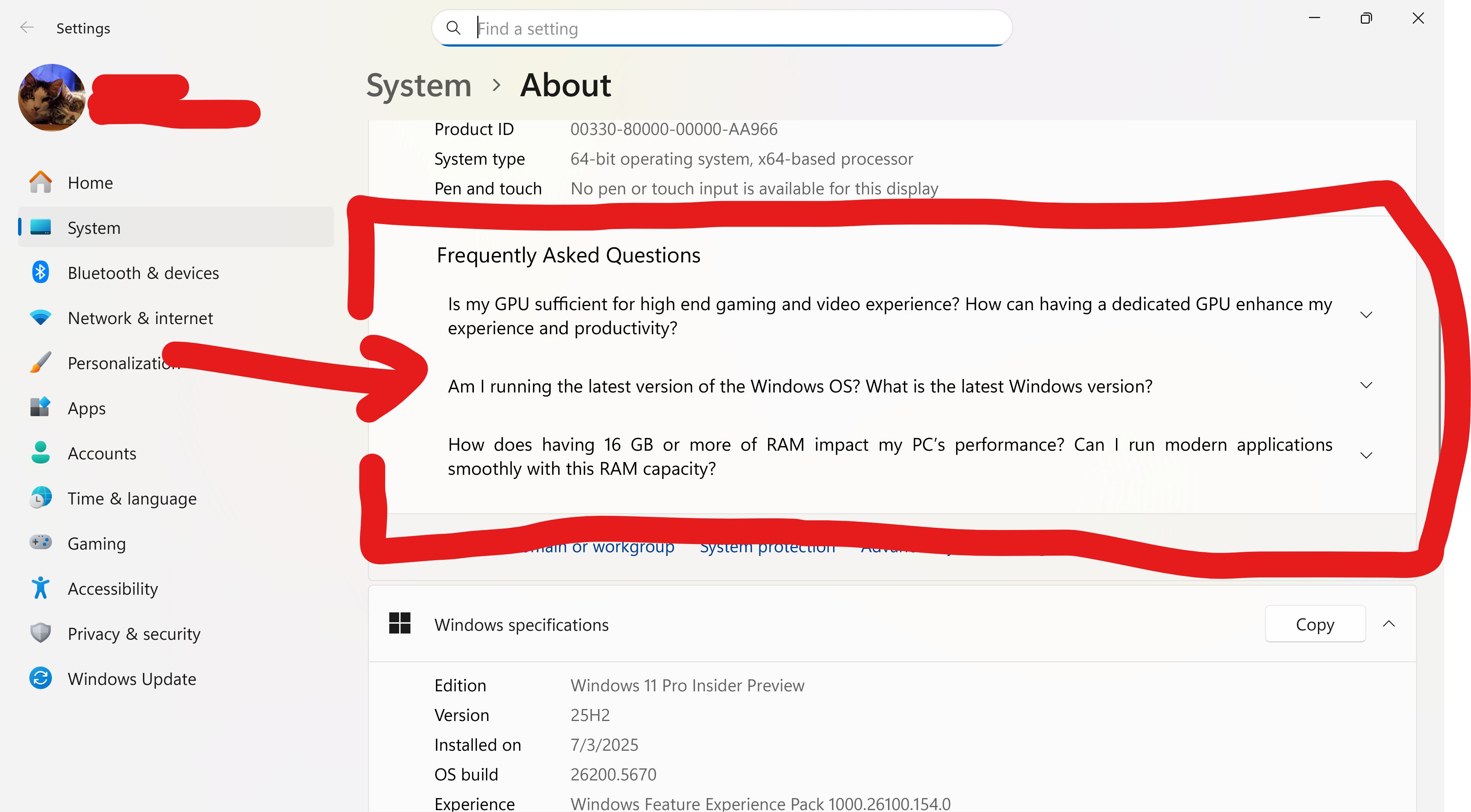The height and width of the screenshot is (812, 1471).
Task: Click the Windows Update sync icon
Action: (41, 678)
